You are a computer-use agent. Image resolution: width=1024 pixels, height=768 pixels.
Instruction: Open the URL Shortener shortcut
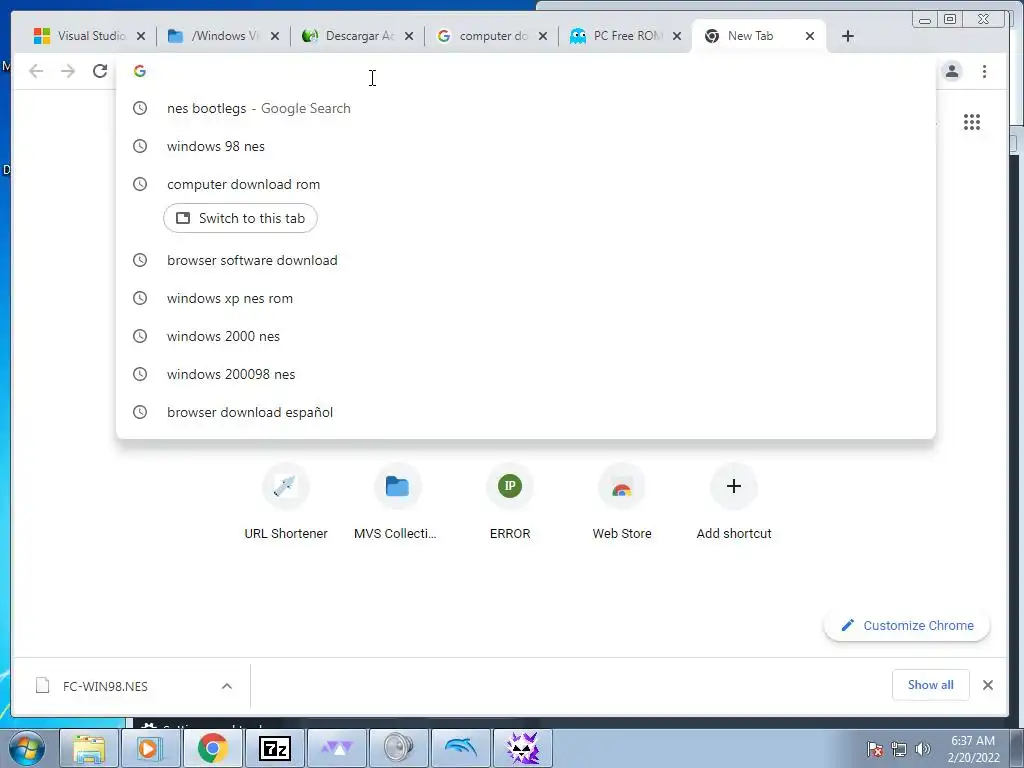286,502
